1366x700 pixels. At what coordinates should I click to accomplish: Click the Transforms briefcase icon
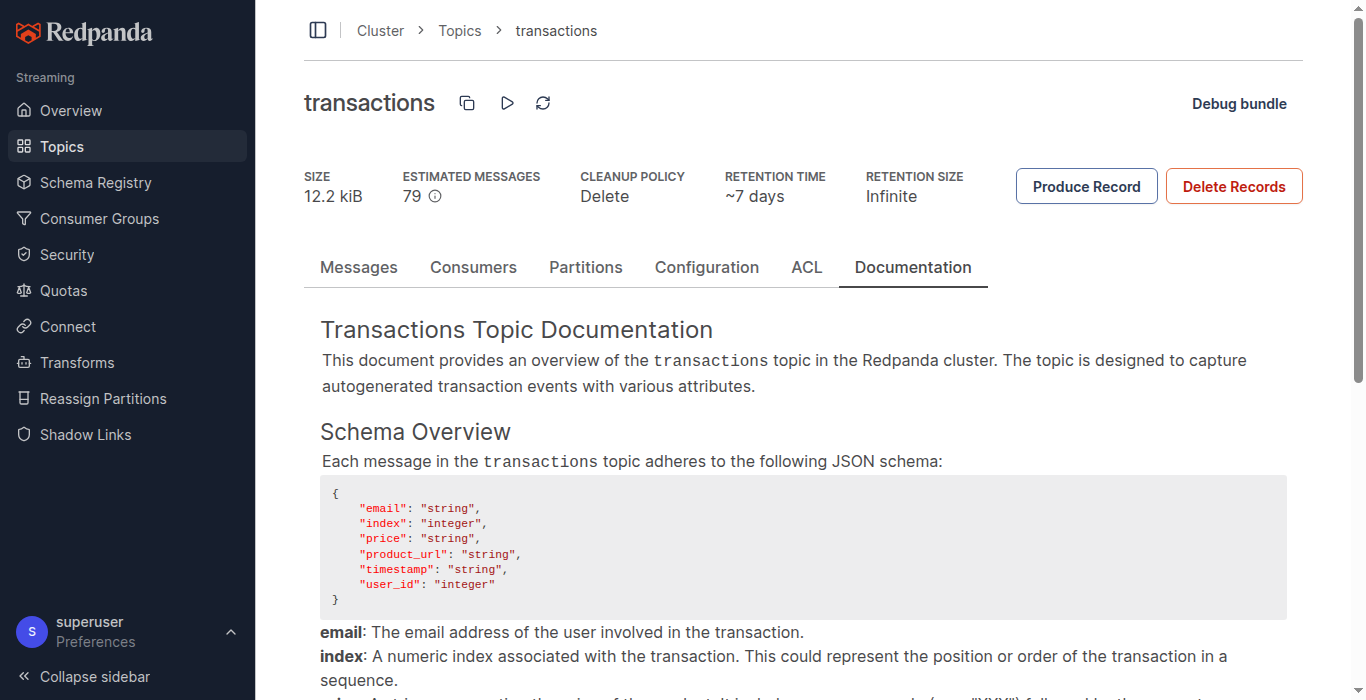click(x=24, y=363)
